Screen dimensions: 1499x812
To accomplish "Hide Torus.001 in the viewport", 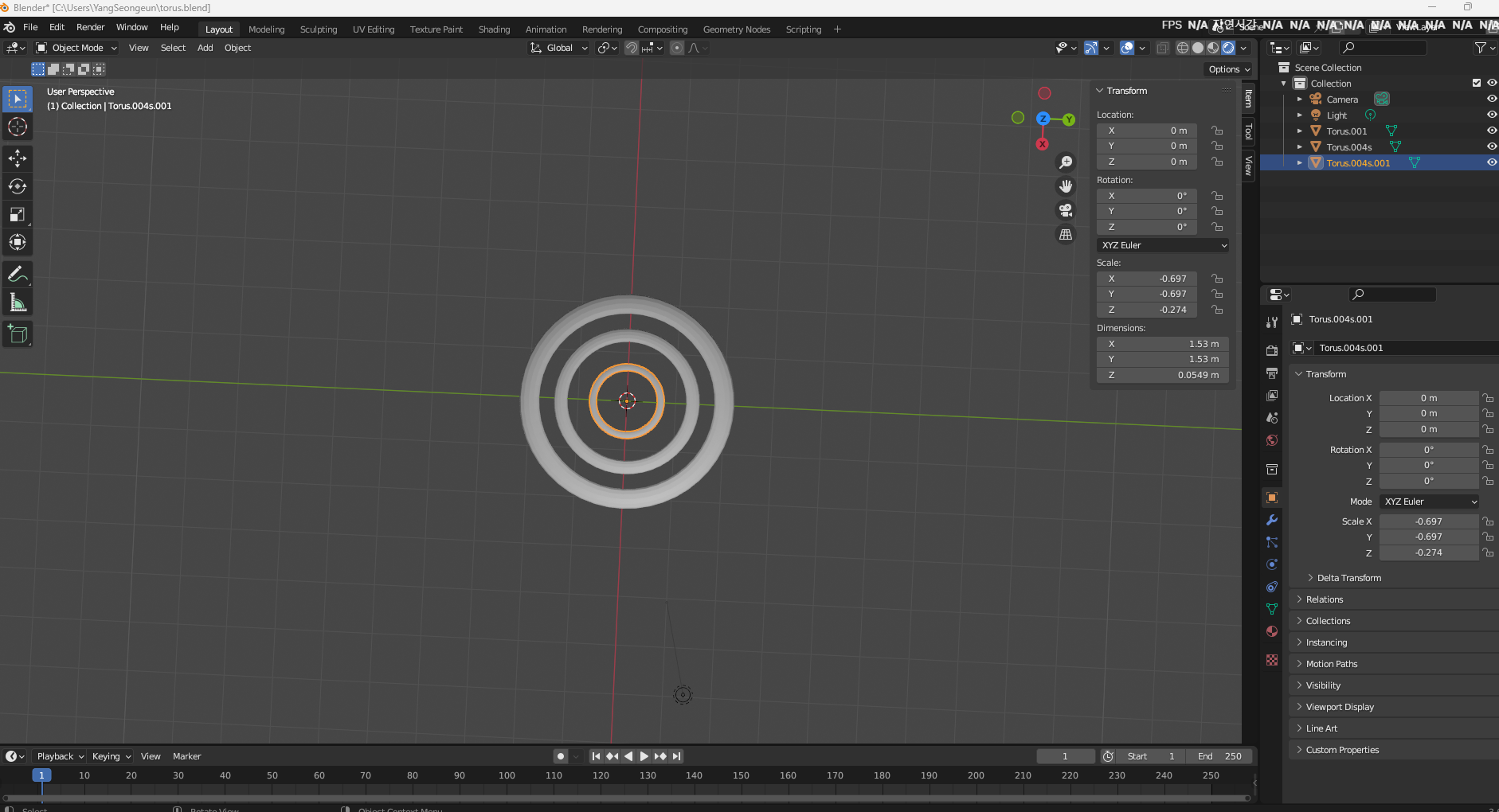I will click(1492, 131).
